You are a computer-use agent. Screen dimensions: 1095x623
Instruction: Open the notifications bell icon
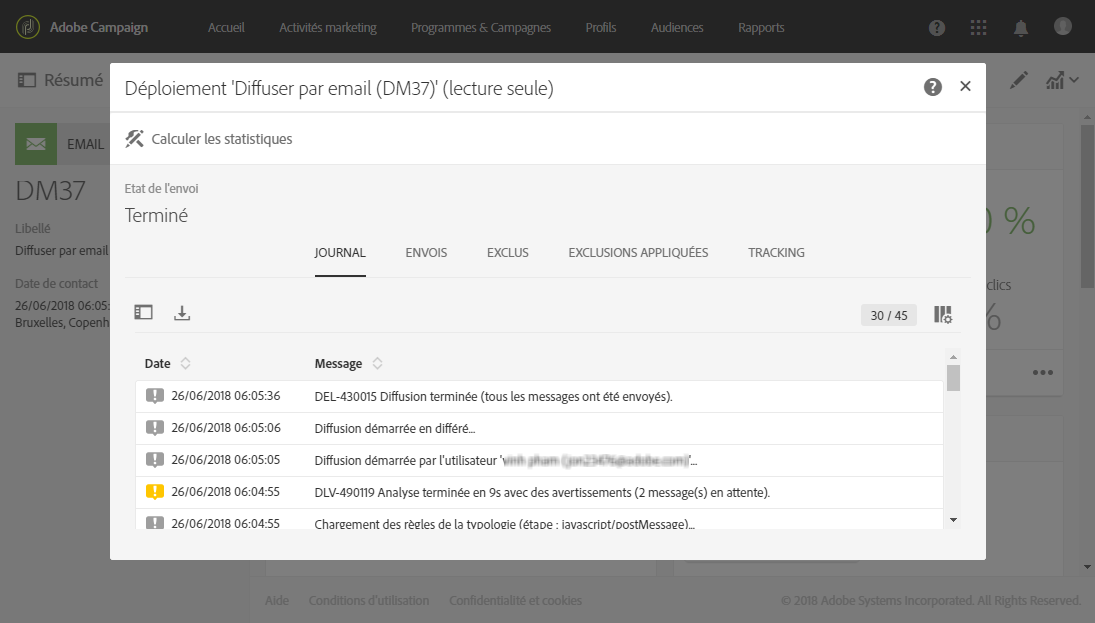1020,28
